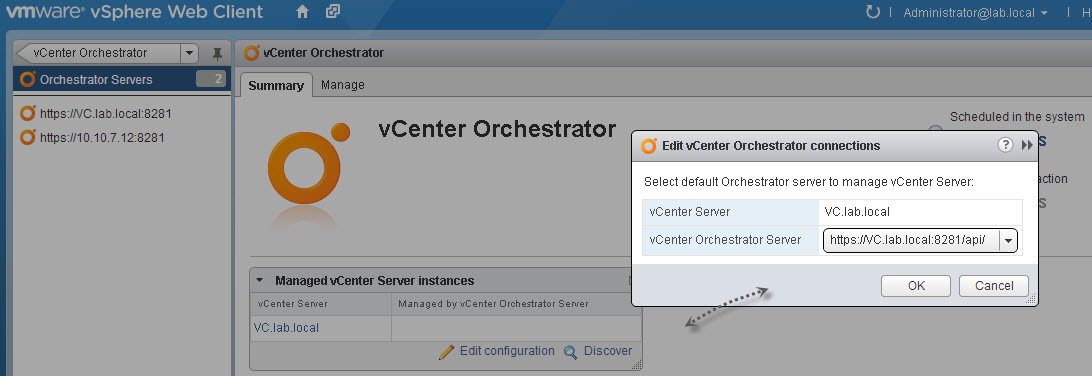1092x376 pixels.
Task: Cancel the Orchestrator connections dialog
Action: (994, 285)
